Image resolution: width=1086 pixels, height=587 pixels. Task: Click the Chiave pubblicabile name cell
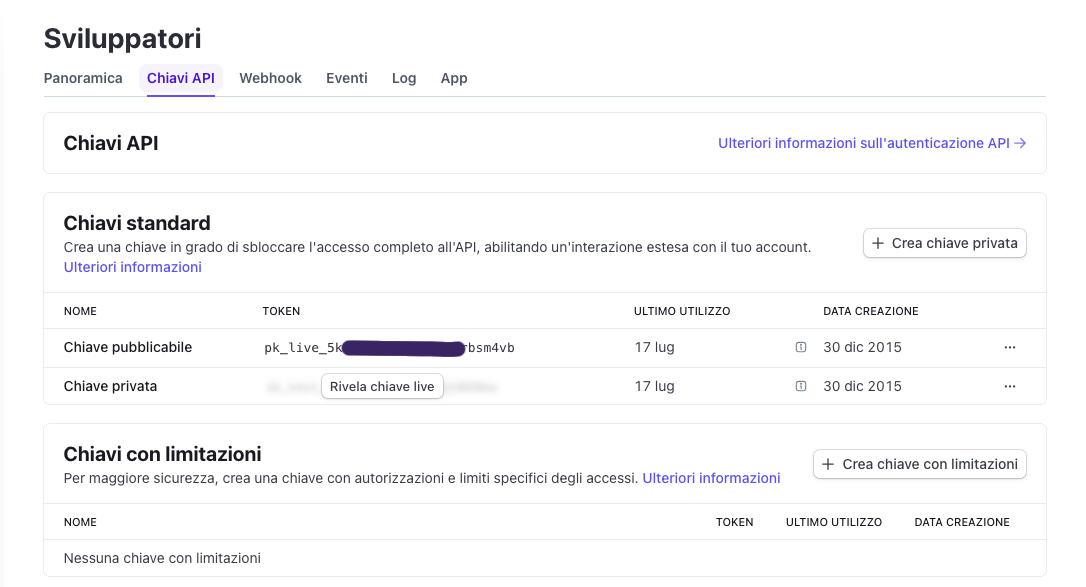tap(128, 347)
